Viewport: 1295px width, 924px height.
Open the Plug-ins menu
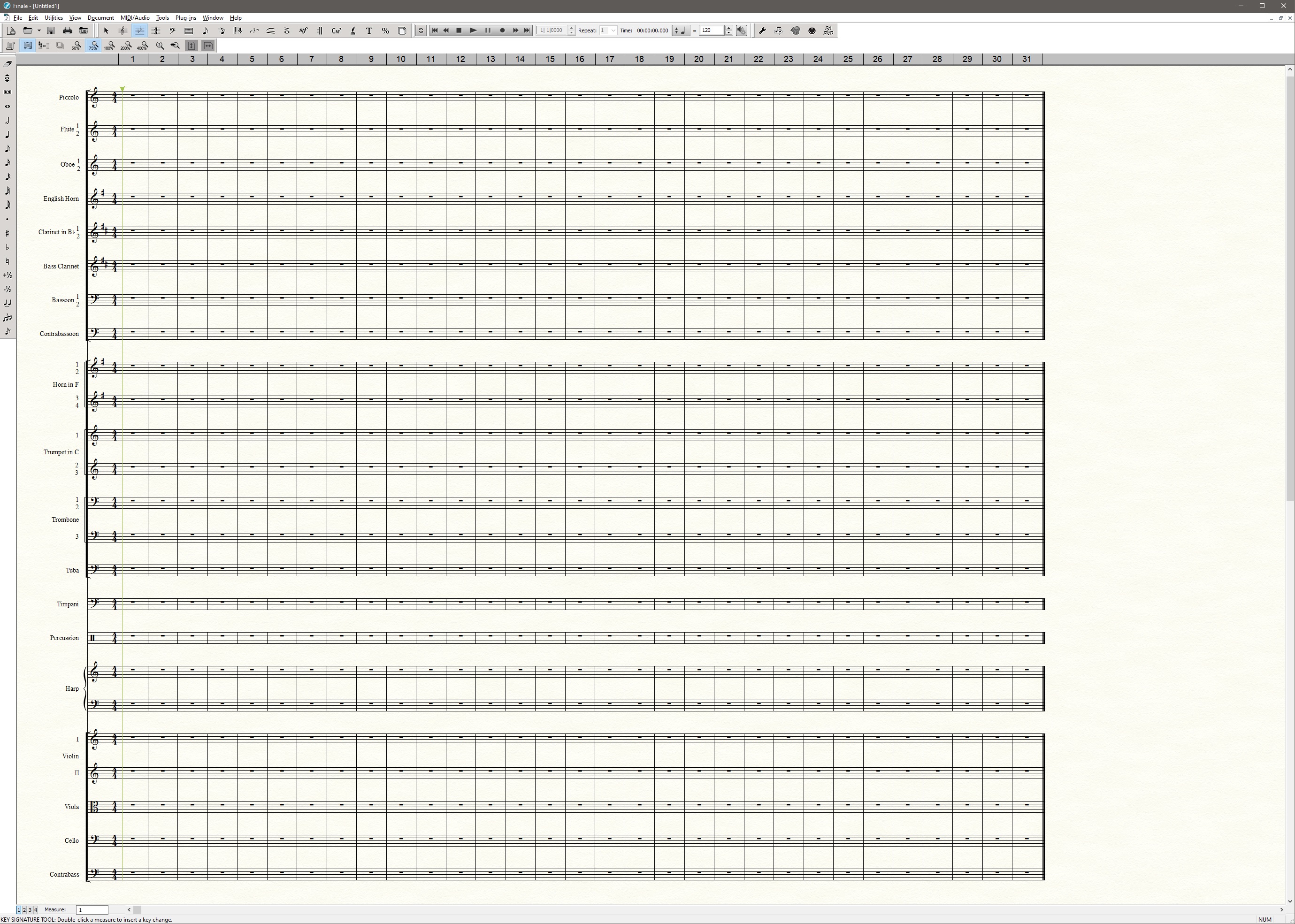coord(185,18)
